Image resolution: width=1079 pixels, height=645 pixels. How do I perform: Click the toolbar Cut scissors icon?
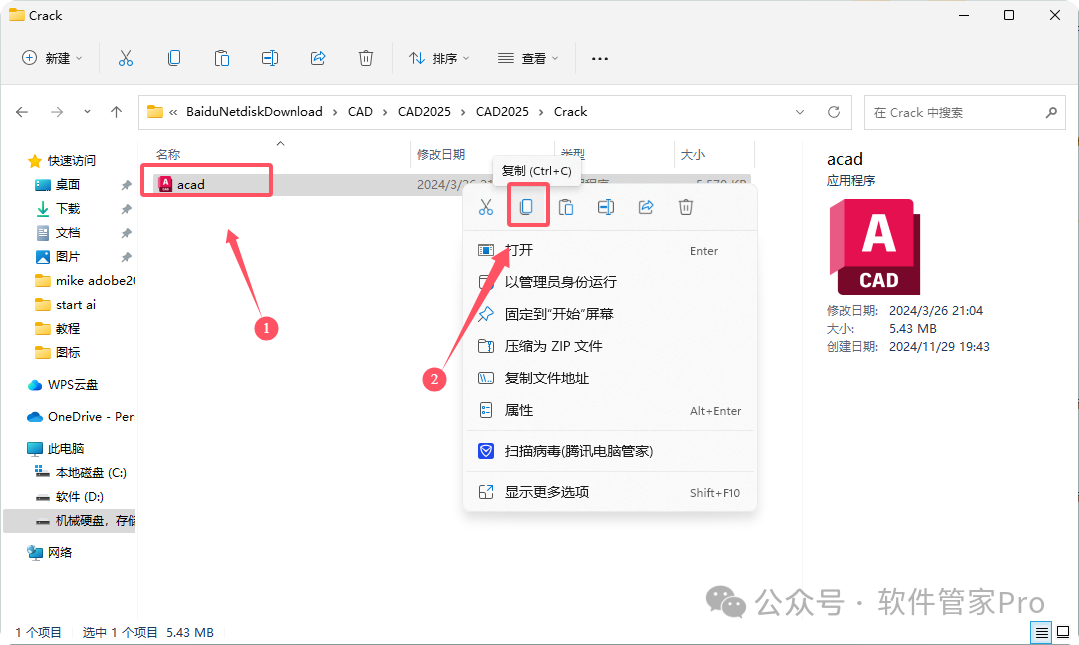pyautogui.click(x=125, y=59)
